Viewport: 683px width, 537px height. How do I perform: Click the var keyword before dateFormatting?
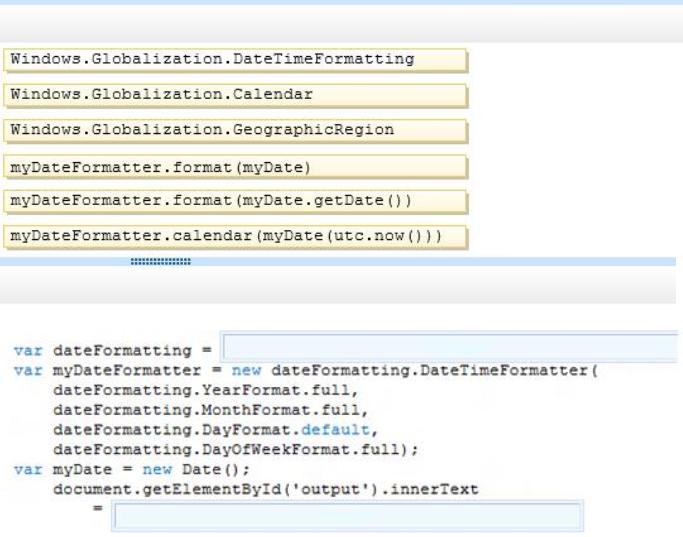click(x=28, y=351)
